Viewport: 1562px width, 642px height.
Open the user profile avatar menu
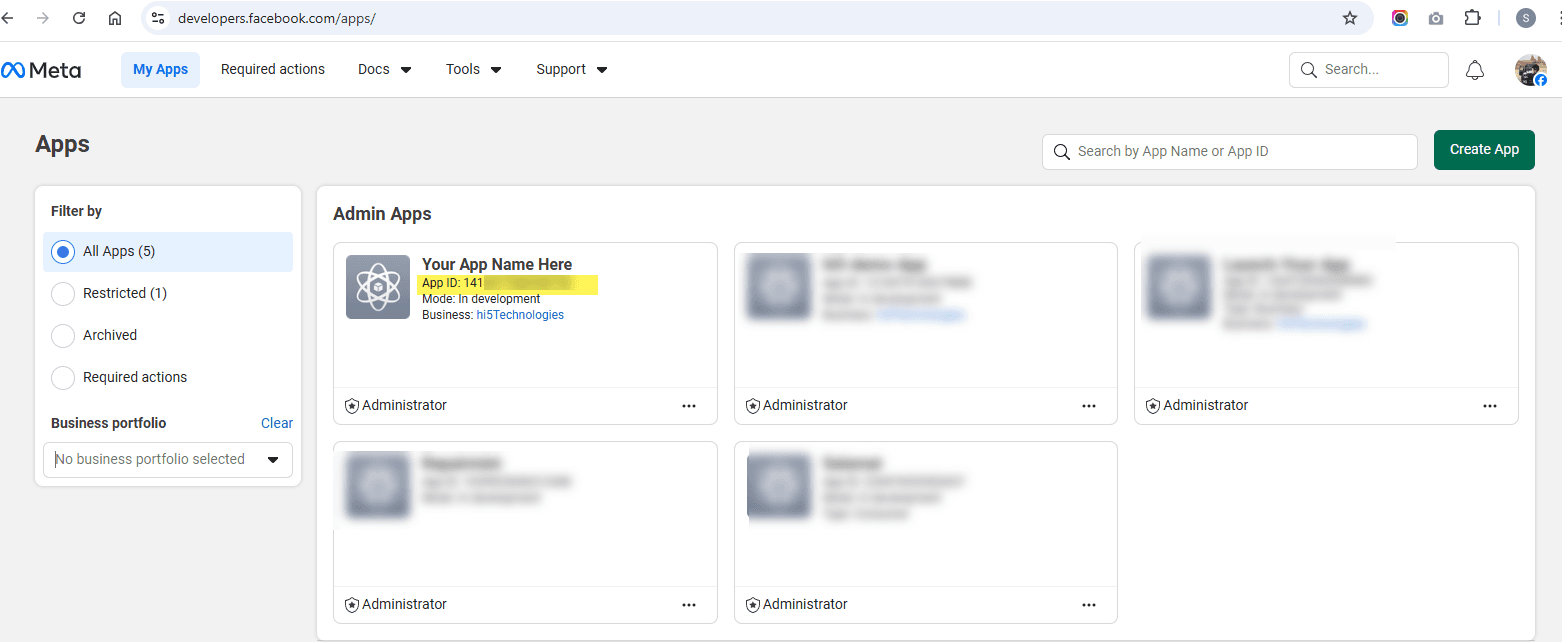click(x=1530, y=70)
